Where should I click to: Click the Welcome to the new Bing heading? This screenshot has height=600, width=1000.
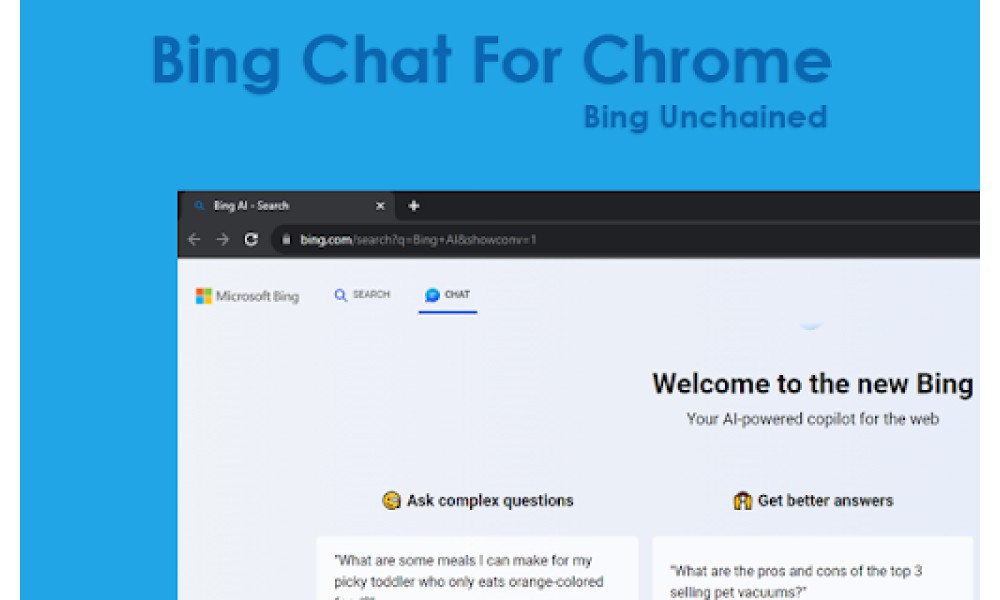(x=812, y=384)
